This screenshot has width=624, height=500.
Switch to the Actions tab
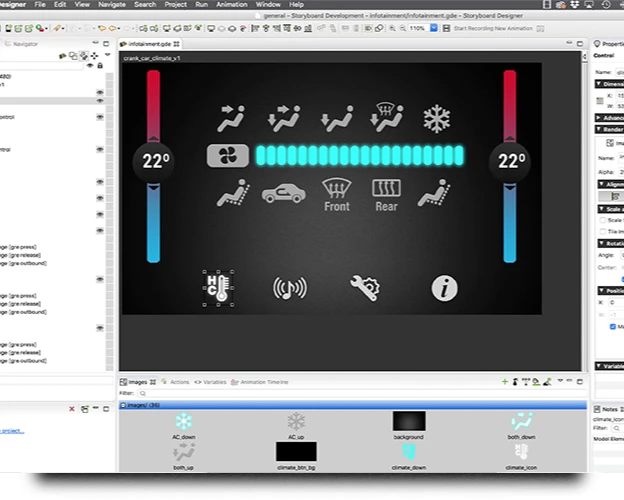pyautogui.click(x=176, y=382)
